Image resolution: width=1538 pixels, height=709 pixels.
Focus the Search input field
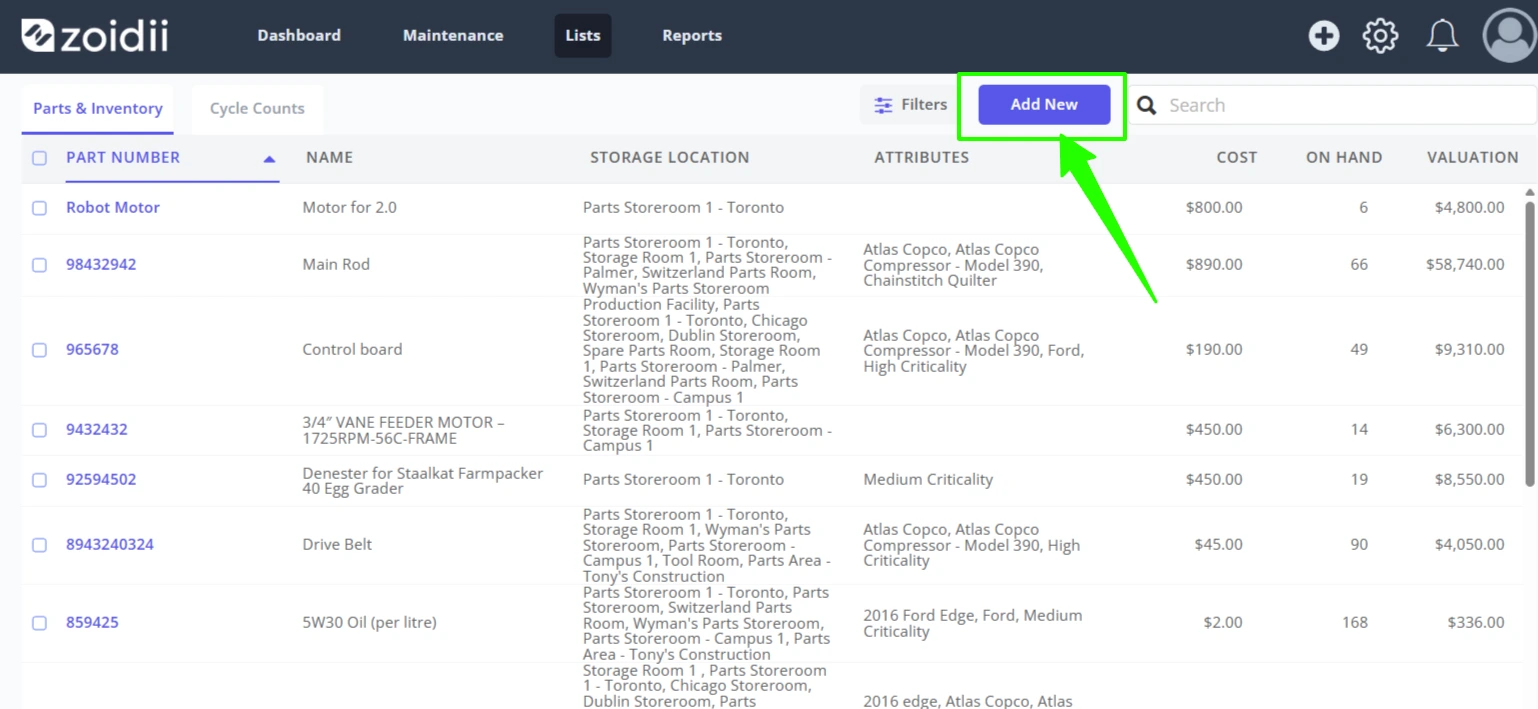click(1346, 105)
